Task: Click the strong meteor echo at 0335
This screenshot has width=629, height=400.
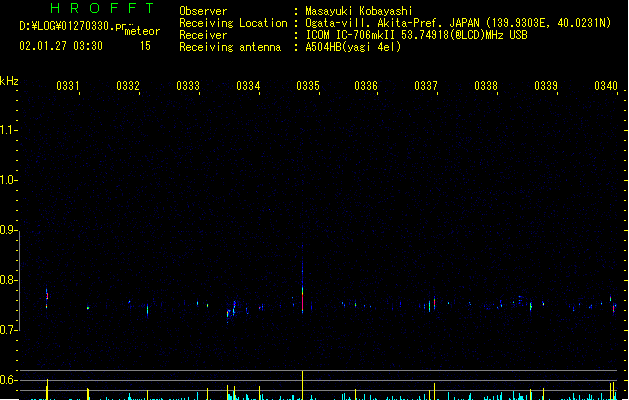Action: 302,299
